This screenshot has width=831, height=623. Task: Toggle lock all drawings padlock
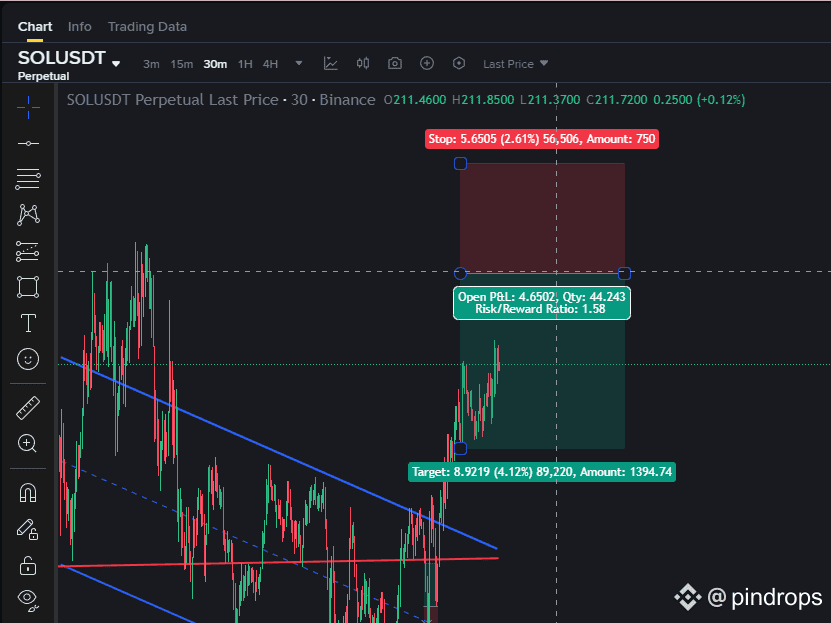click(28, 566)
